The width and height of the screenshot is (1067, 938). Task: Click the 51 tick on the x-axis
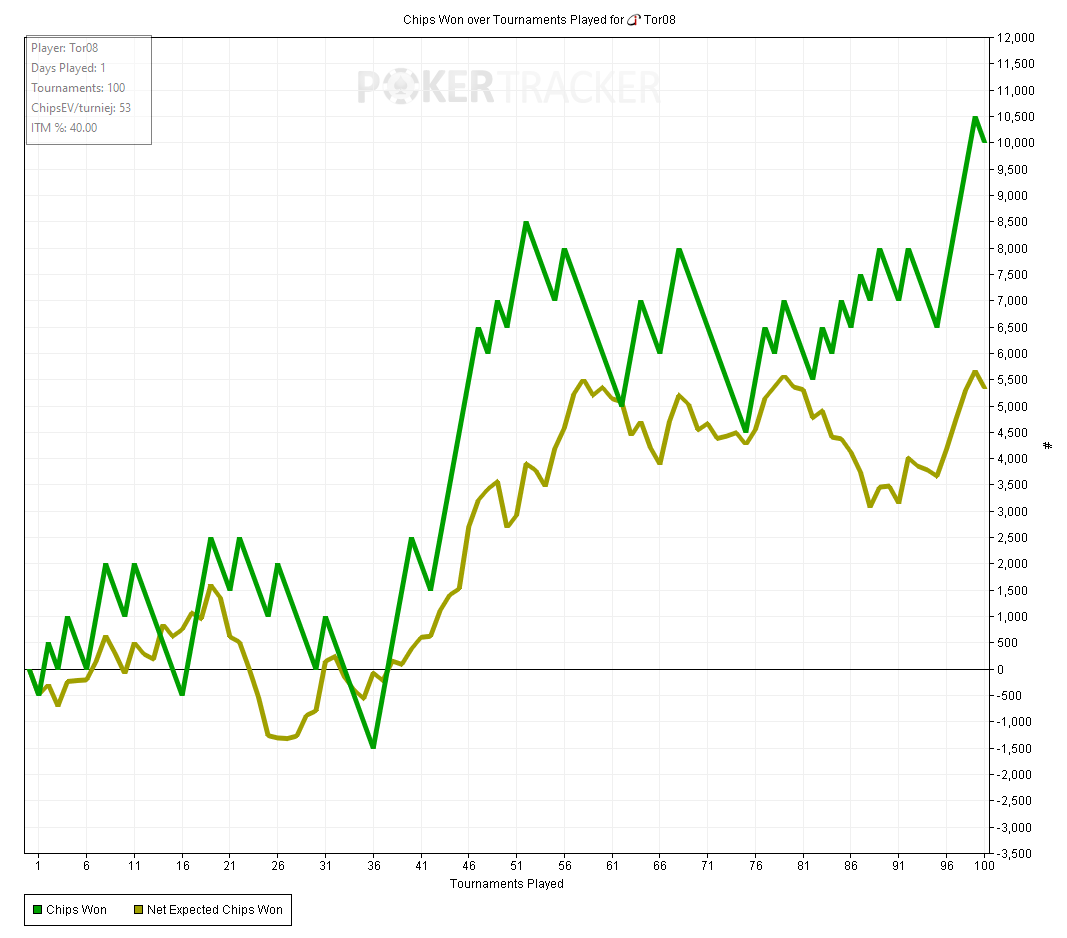(x=515, y=865)
